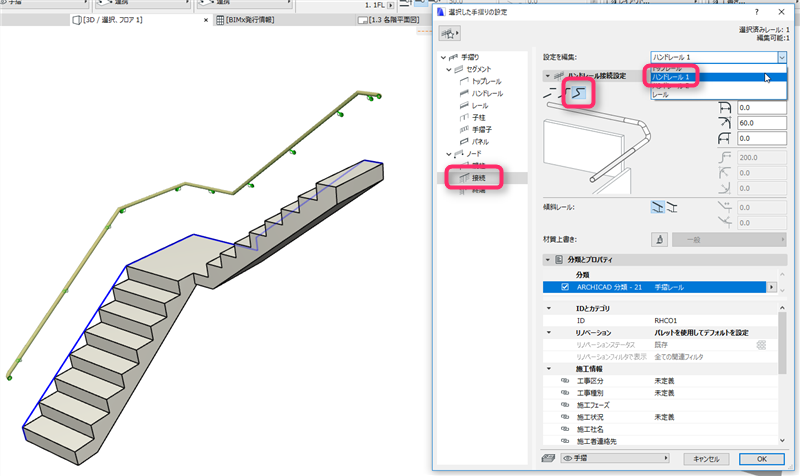The image size is (800, 476).
Task: Switch to the 3D / 選択, フロア 1 tab
Action: [112, 20]
